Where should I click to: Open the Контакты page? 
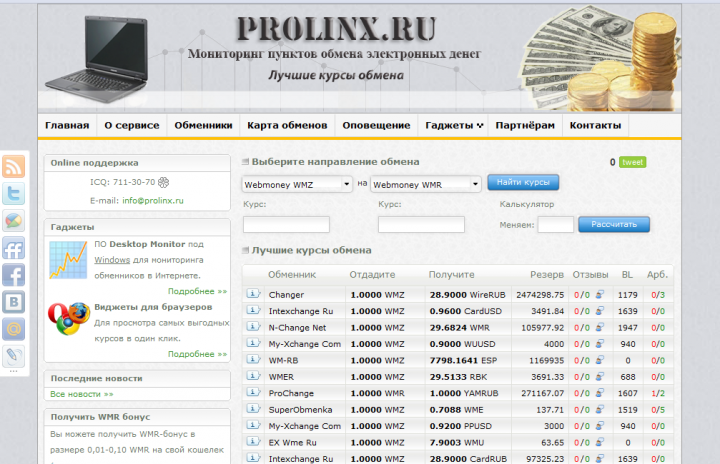(x=595, y=125)
